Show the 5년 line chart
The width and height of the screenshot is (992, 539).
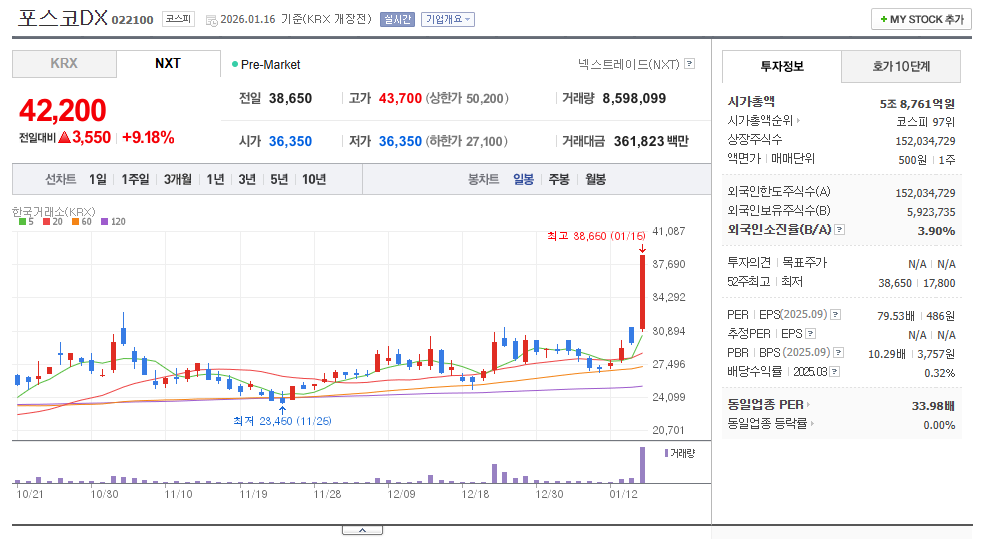tap(279, 180)
